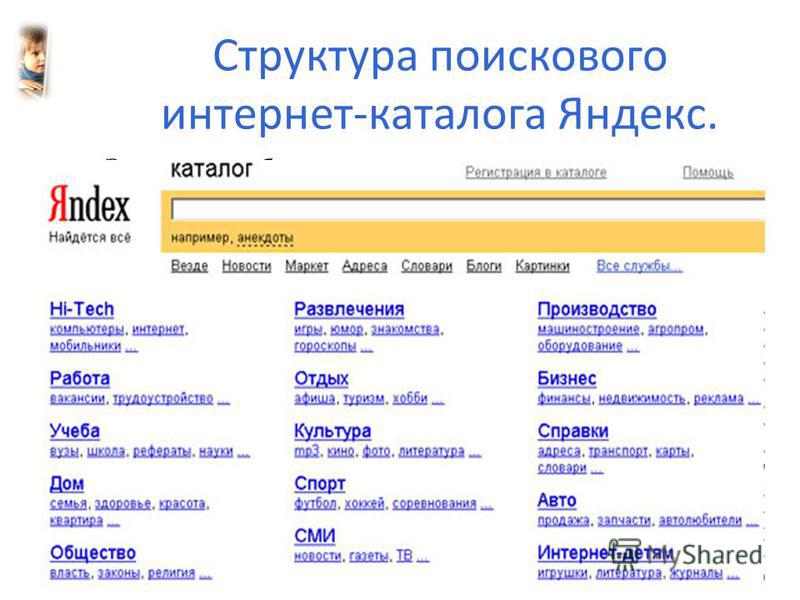
Task: Switch to the Адреса search tab
Action: [365, 266]
